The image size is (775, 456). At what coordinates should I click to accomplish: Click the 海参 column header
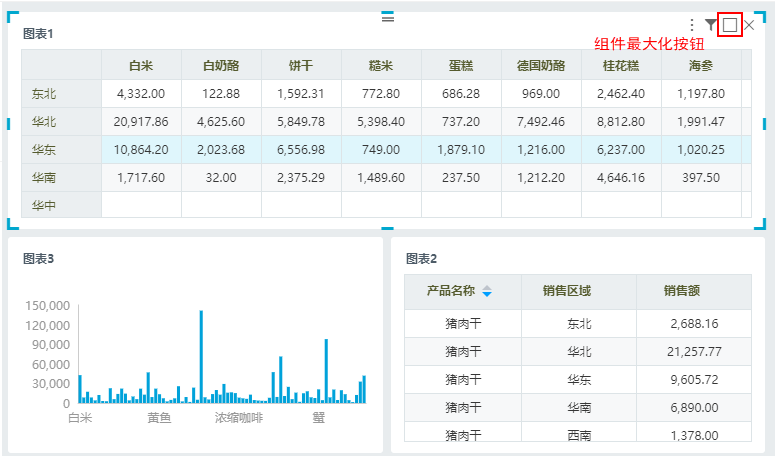coord(701,66)
